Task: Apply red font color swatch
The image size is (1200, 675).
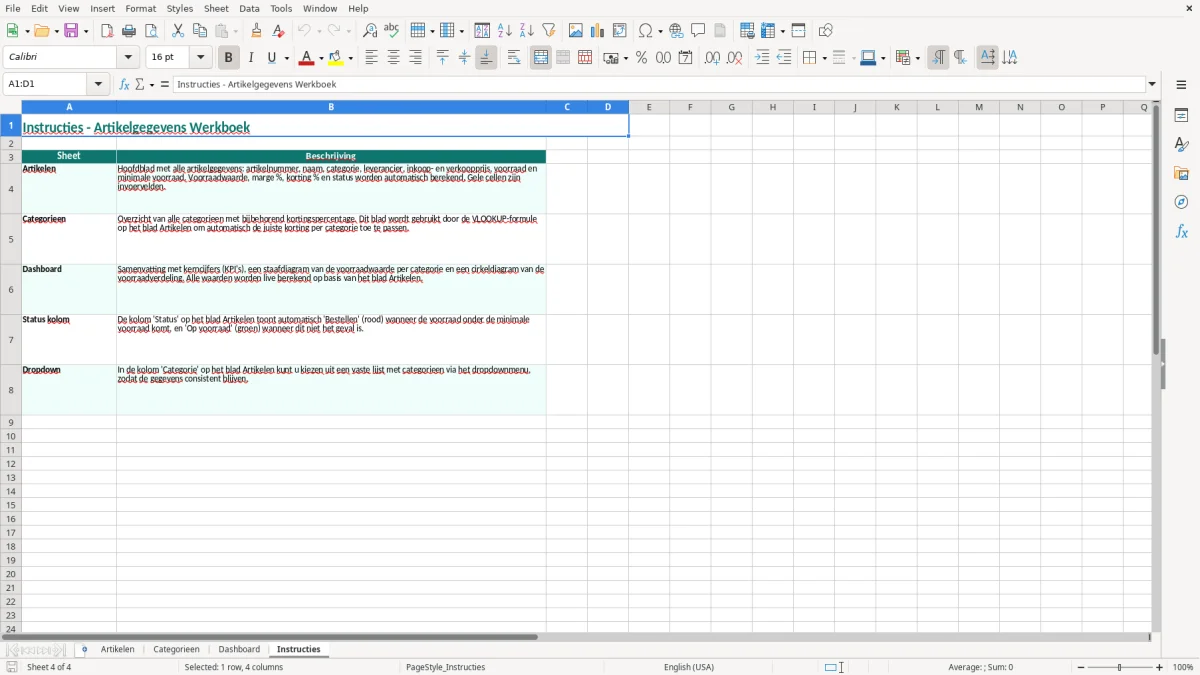Action: click(306, 58)
